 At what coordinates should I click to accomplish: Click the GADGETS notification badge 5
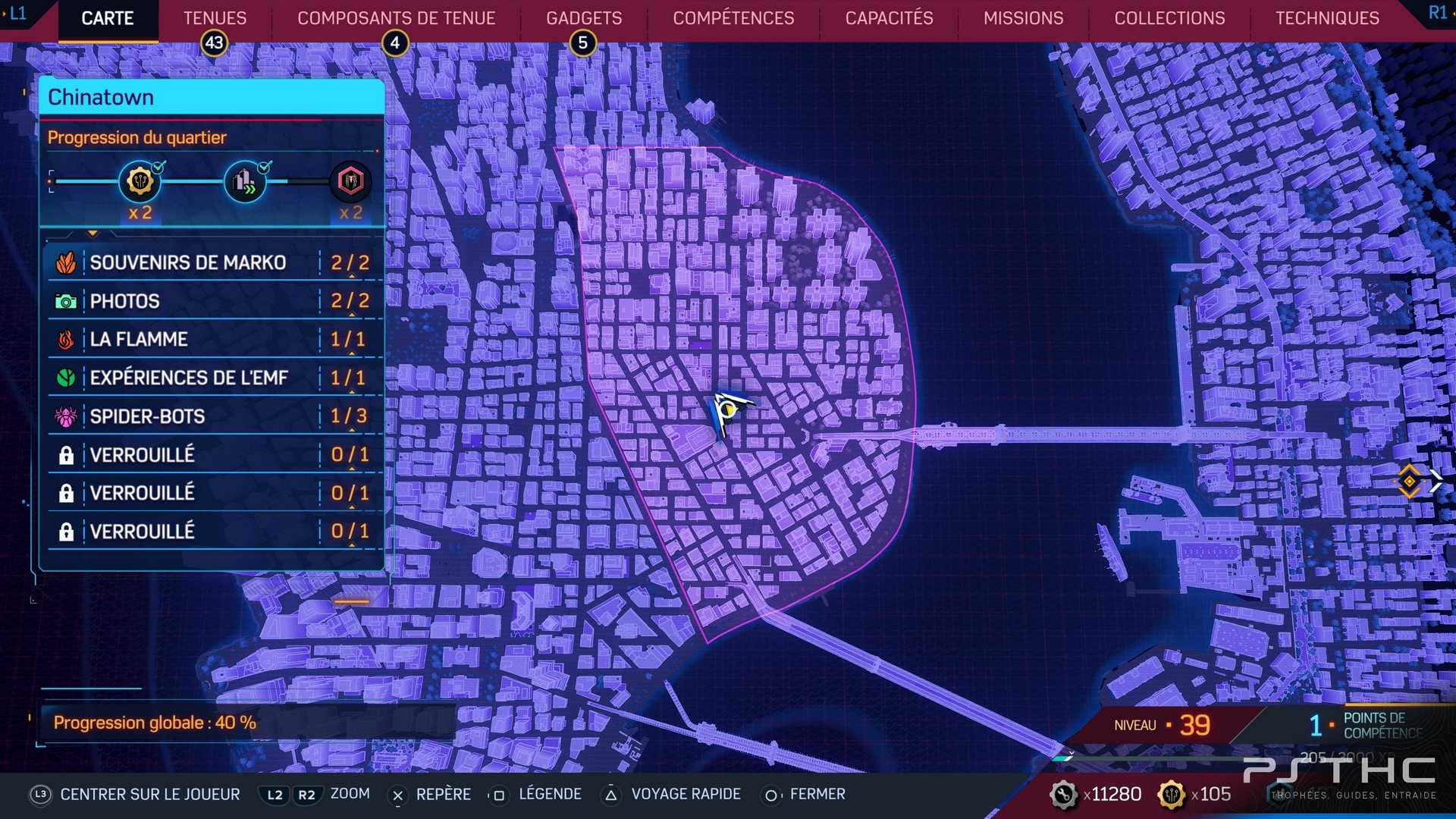coord(583,43)
